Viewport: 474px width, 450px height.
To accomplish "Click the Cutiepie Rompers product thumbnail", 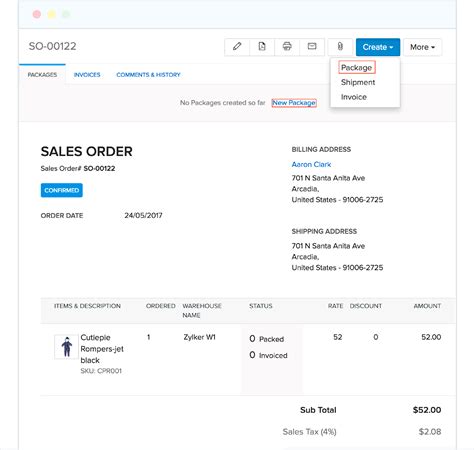I will tap(66, 347).
